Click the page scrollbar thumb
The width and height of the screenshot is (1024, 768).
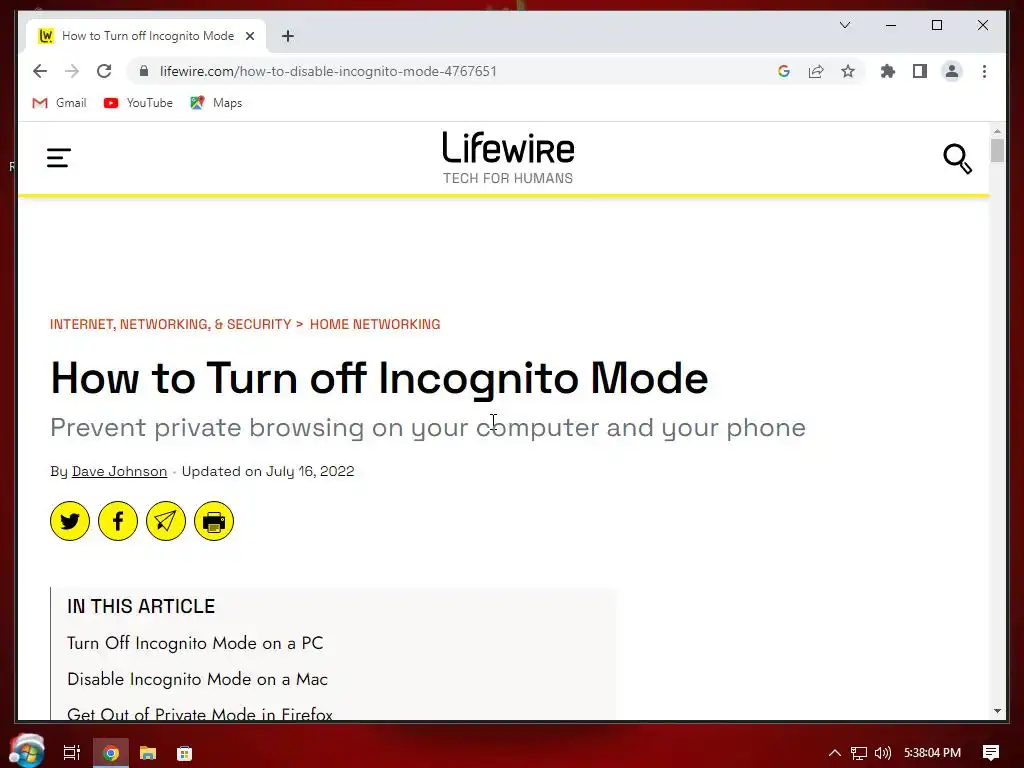tap(997, 150)
